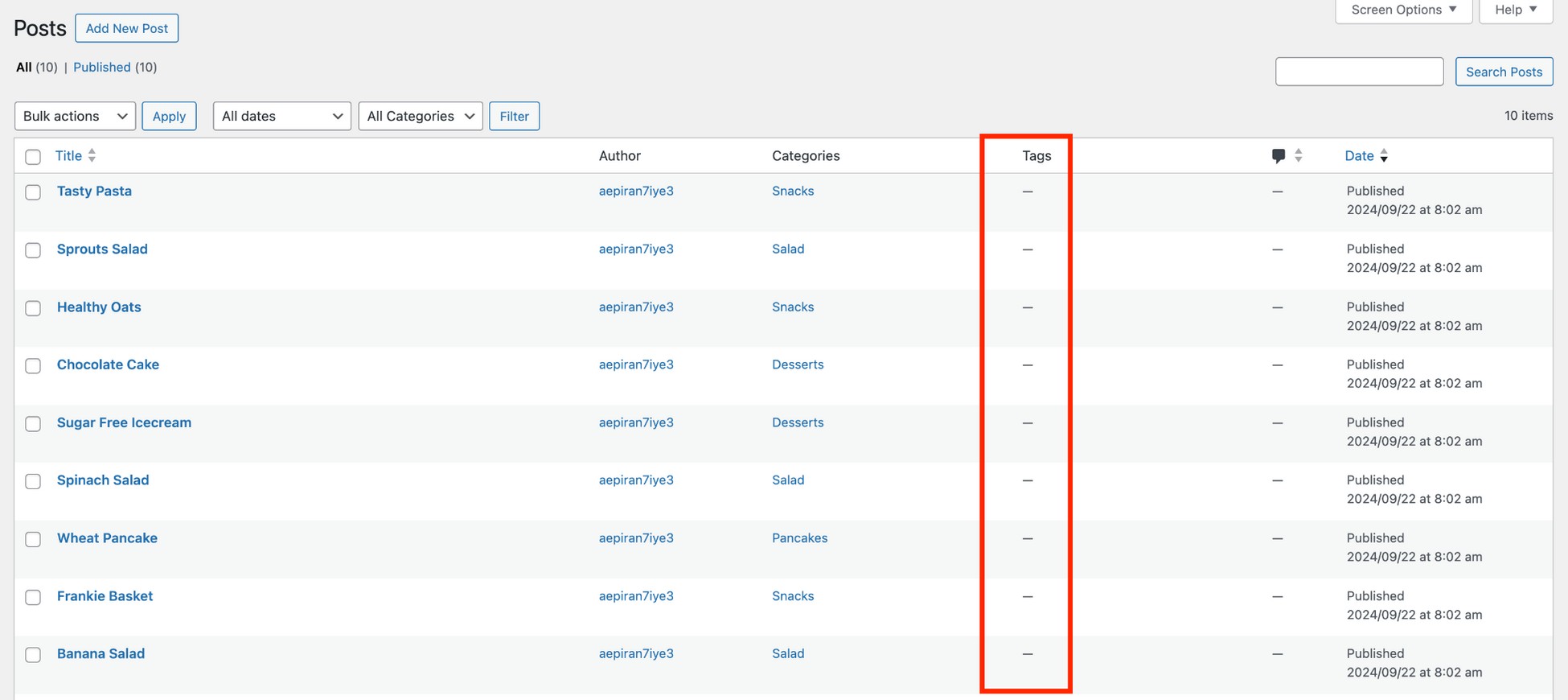The height and width of the screenshot is (700, 1568).
Task: Click the Categories column header
Action: point(806,155)
